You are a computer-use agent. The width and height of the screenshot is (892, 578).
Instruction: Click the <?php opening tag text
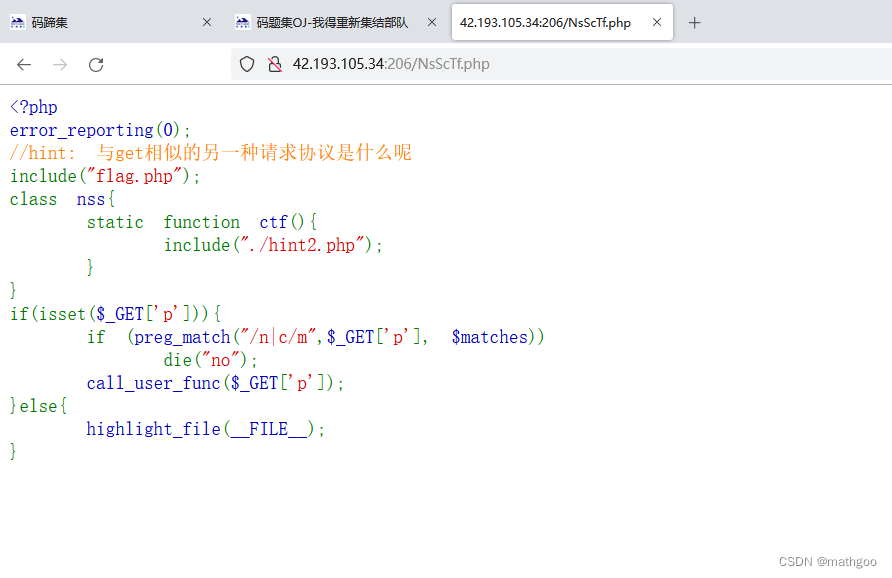pyautogui.click(x=34, y=107)
